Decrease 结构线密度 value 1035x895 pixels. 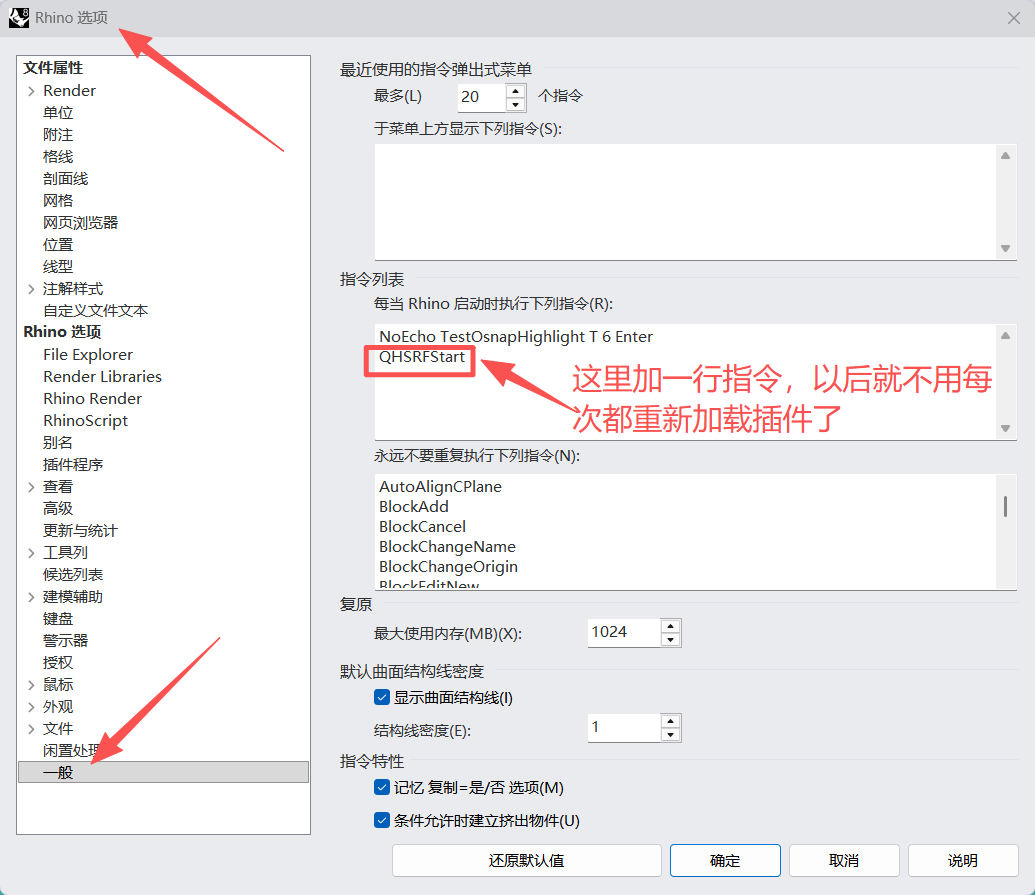[x=671, y=735]
